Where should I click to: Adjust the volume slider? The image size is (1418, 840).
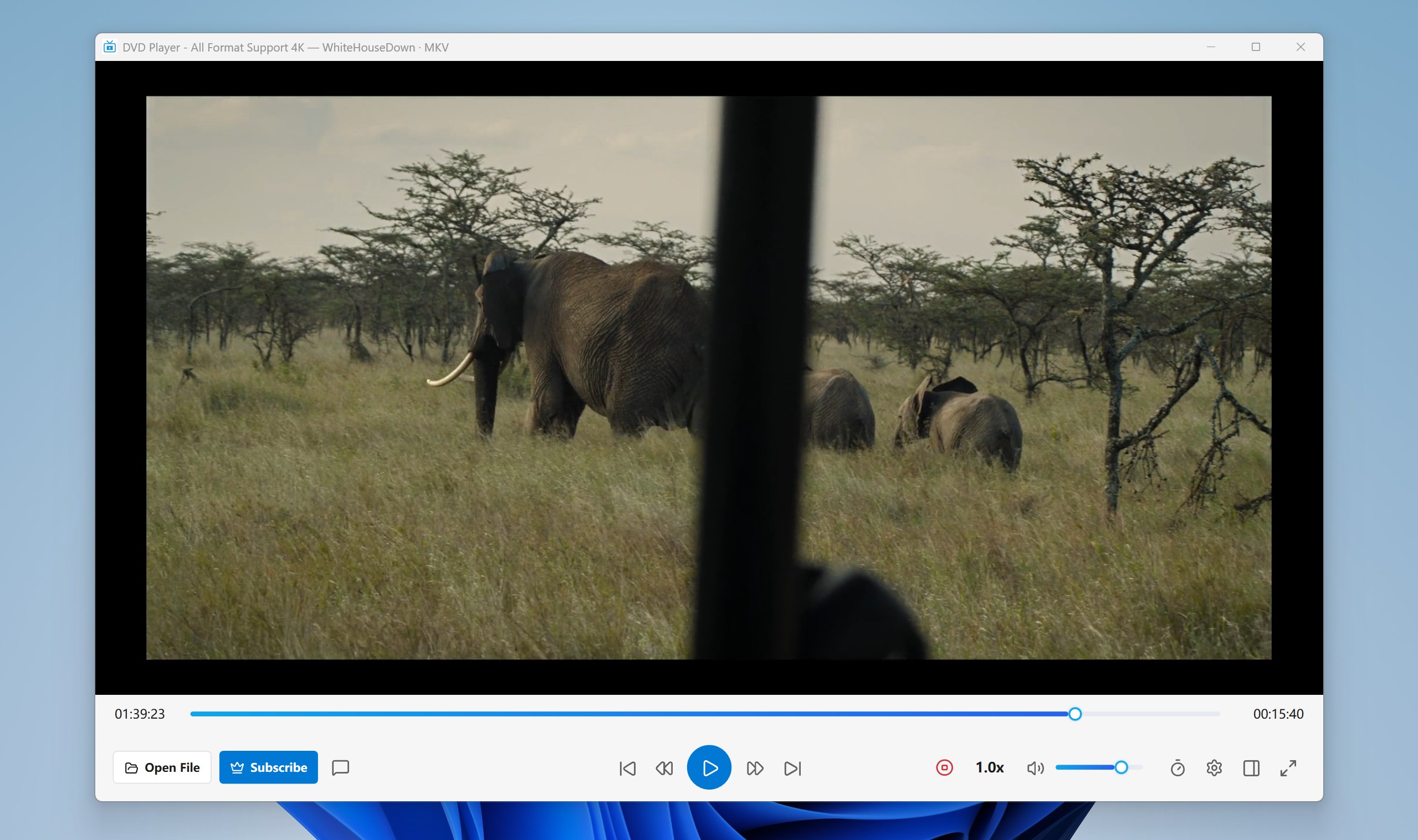click(x=1098, y=767)
